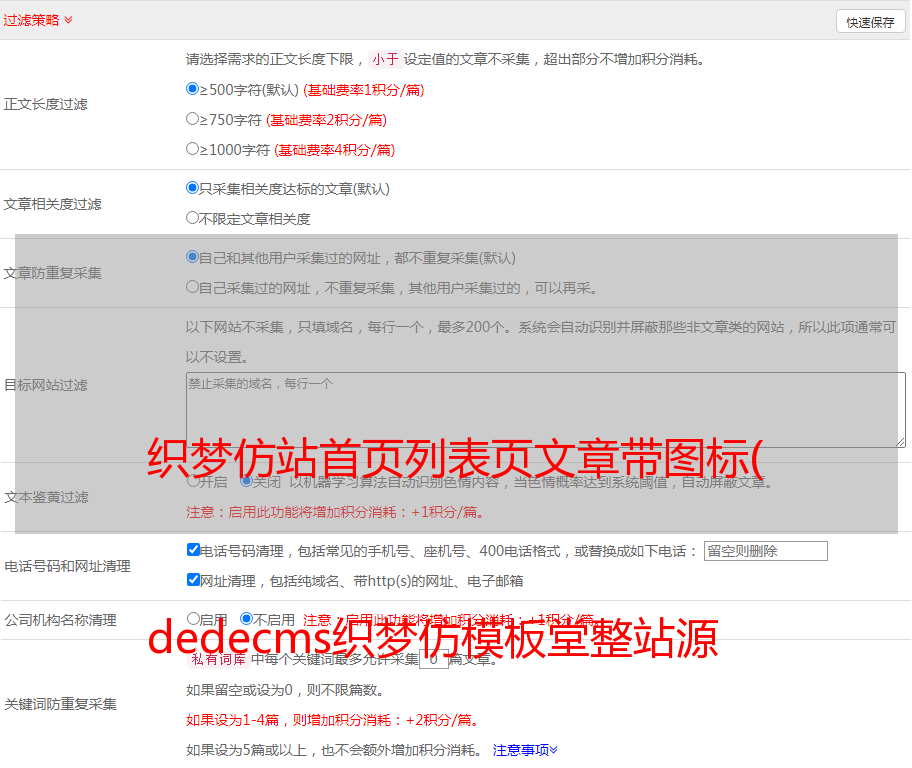Click the 公司机构名称清理 label
Screen dimensions: 912x768
(x=60, y=620)
